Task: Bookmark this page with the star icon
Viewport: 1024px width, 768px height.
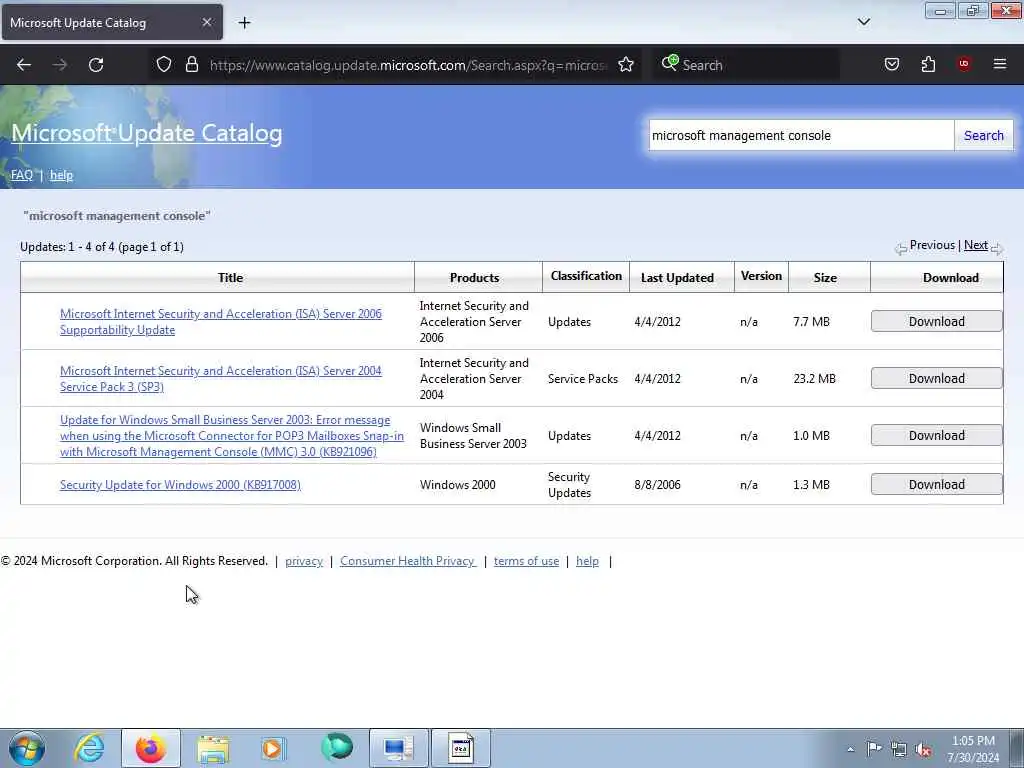Action: coord(626,65)
